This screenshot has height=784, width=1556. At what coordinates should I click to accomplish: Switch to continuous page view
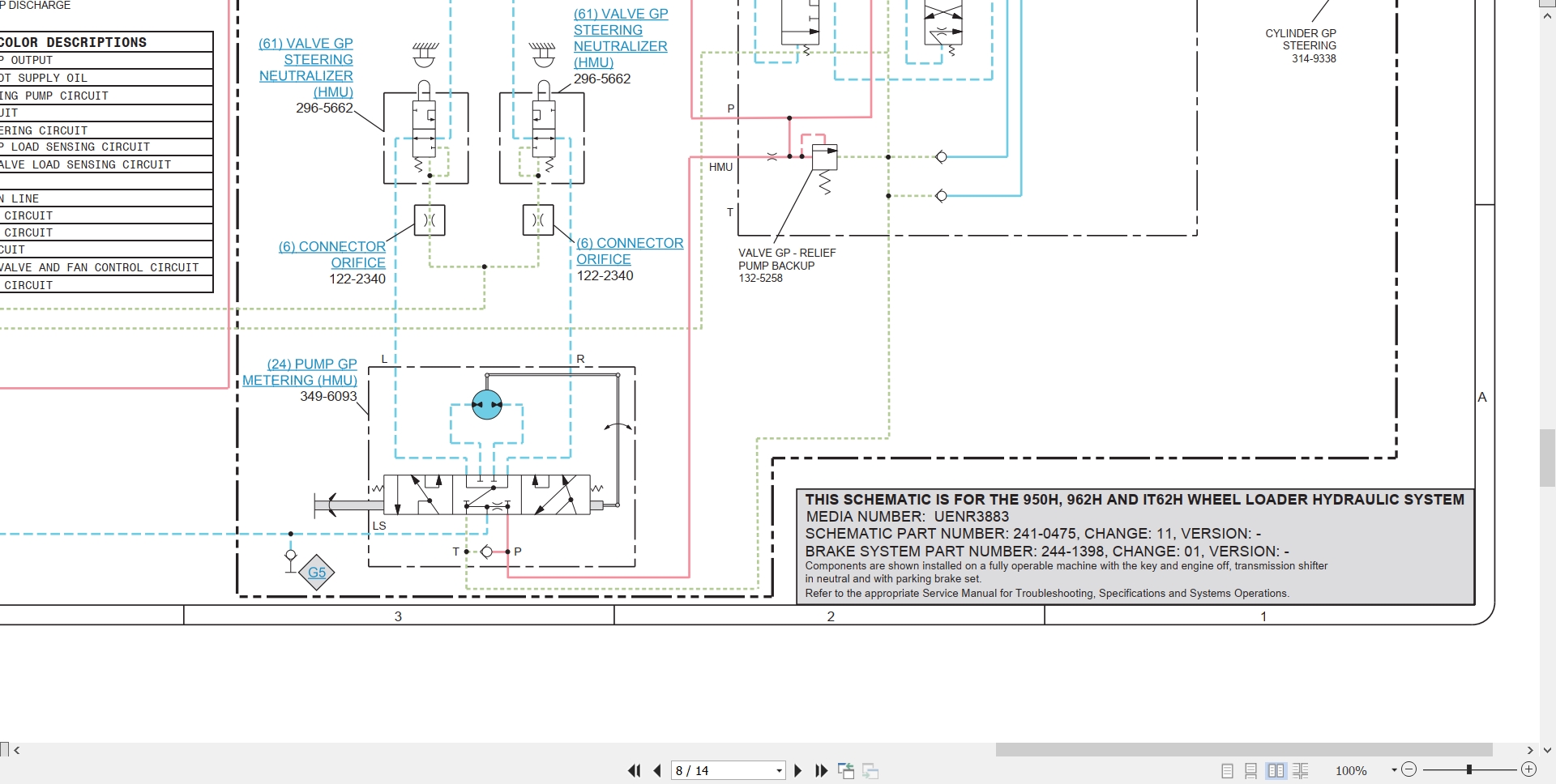point(1250,771)
